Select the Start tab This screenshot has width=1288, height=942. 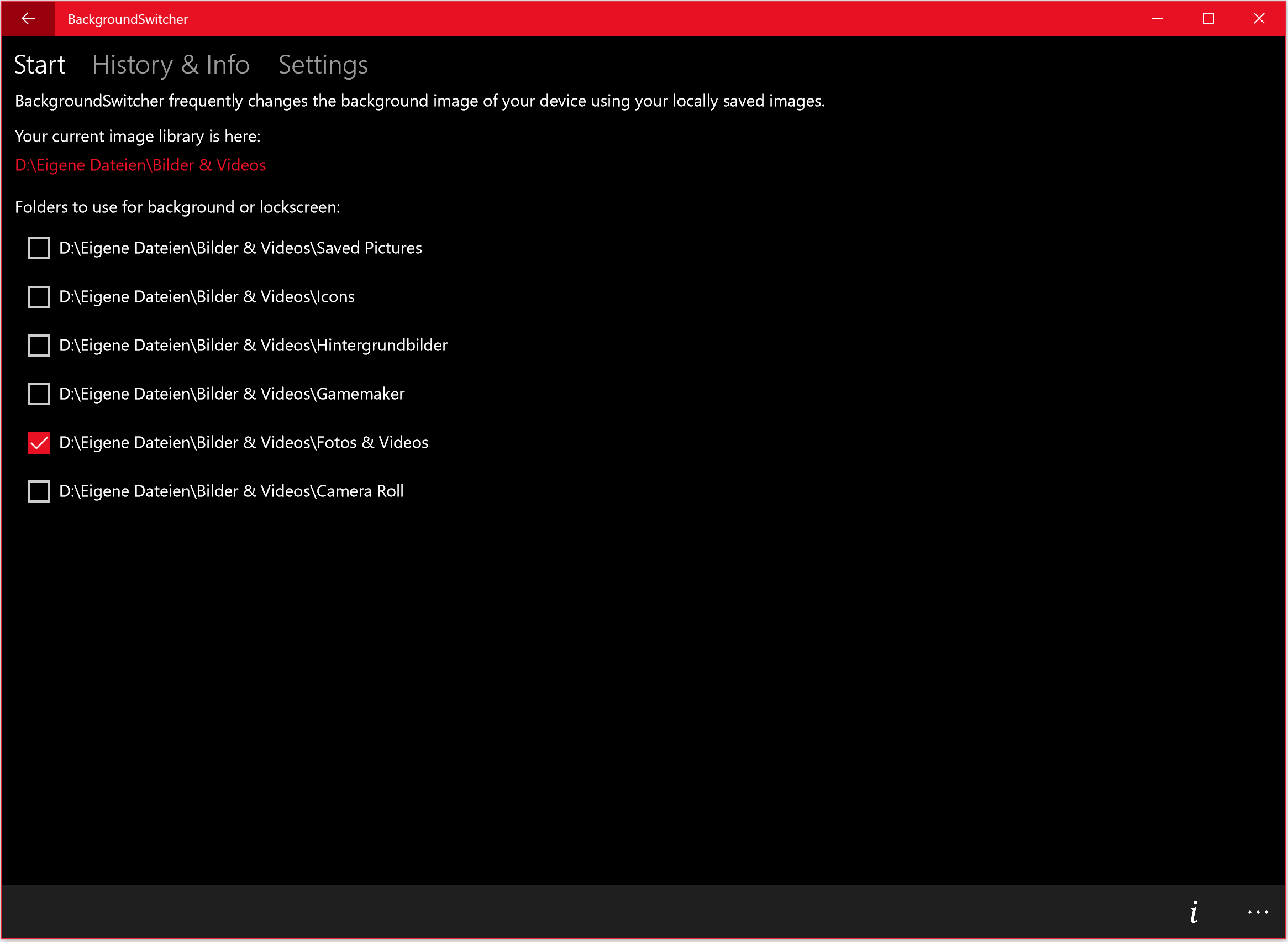point(39,65)
